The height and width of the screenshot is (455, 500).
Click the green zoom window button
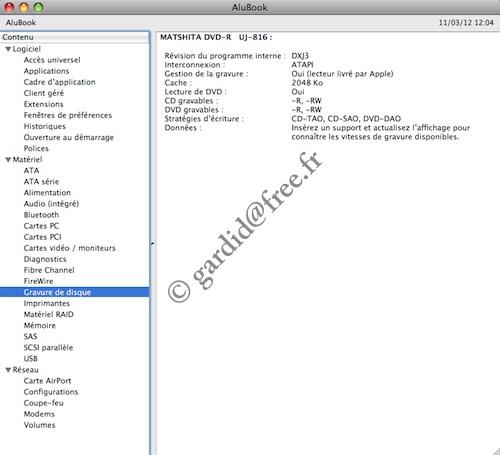(38, 7)
